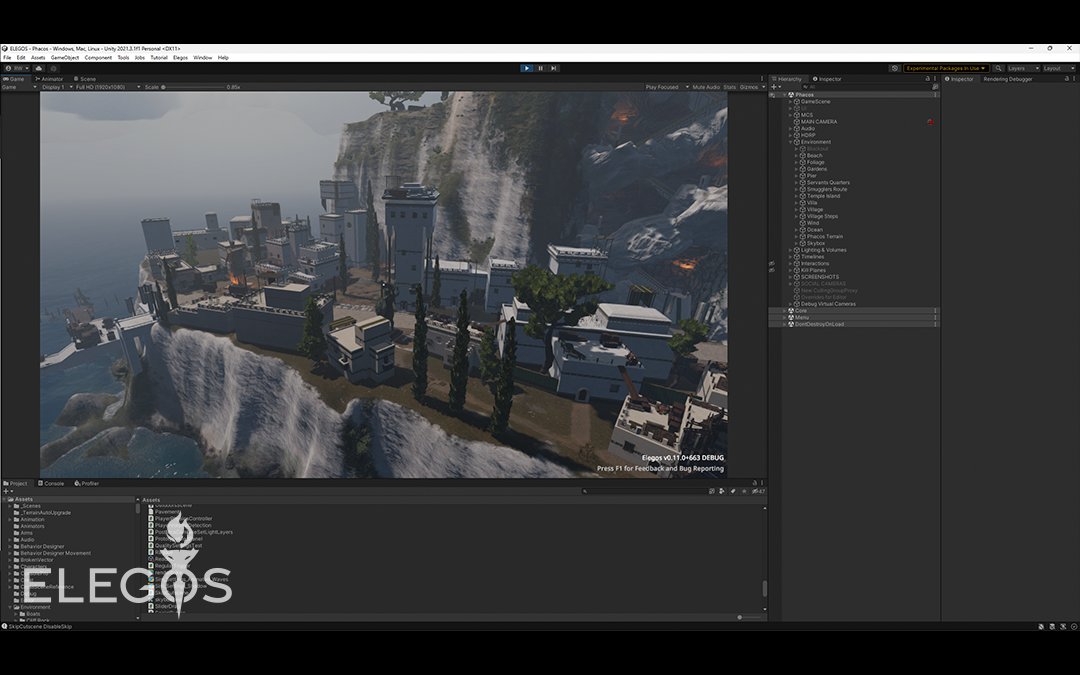This screenshot has height=675, width=1080.
Task: Open the Display 1 dropdown in Game view
Action: (x=57, y=87)
